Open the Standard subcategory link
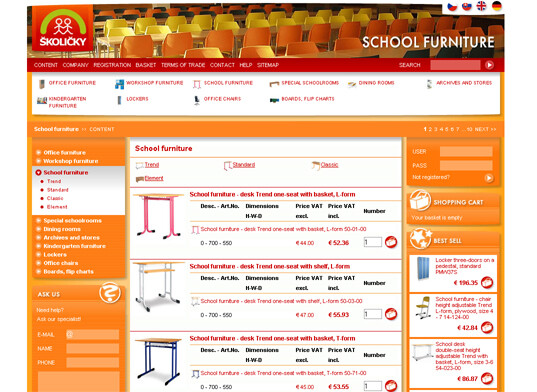The width and height of the screenshot is (537, 392). click(244, 165)
